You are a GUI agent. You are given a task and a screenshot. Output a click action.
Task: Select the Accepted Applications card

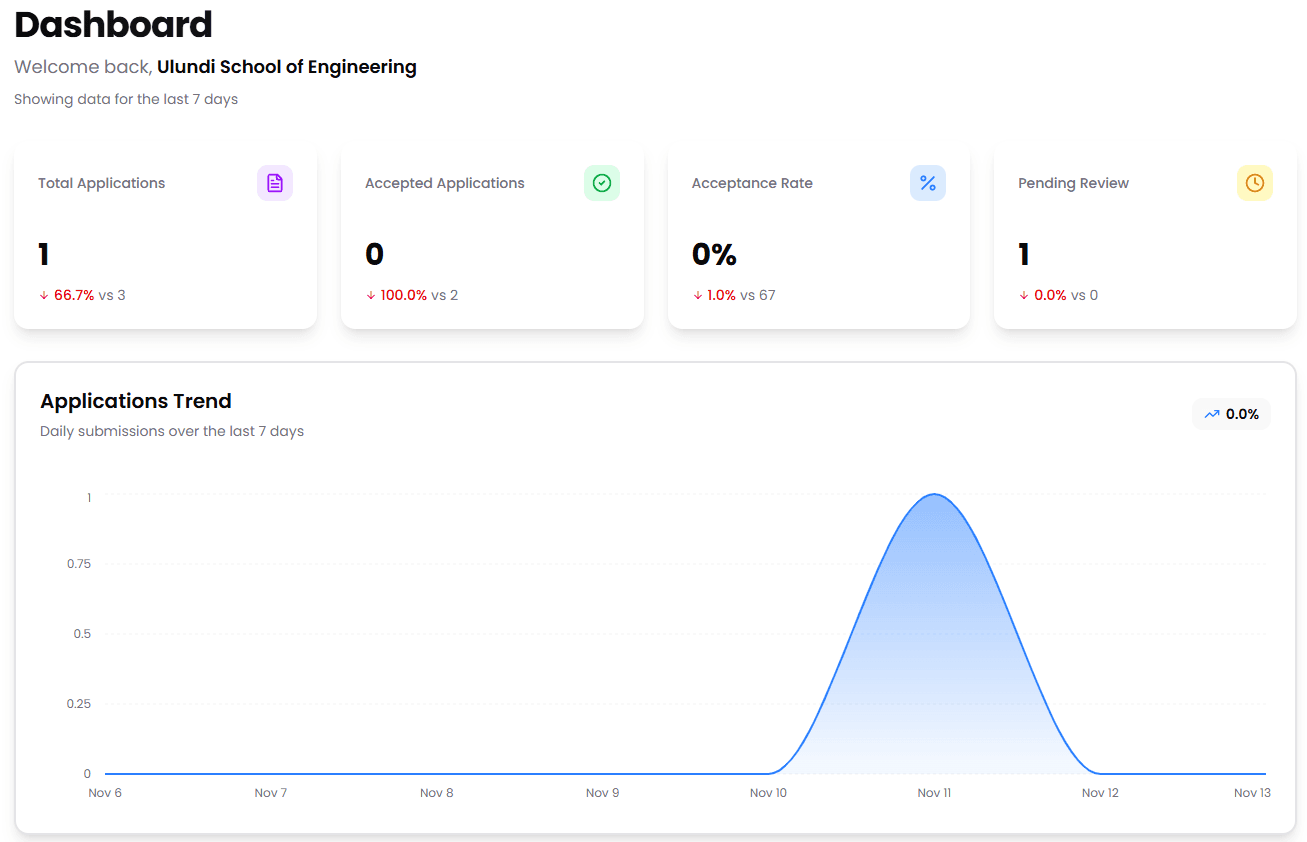(491, 235)
